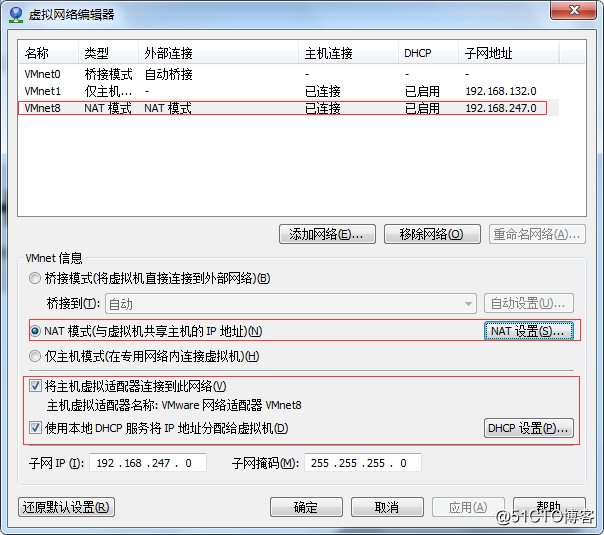
Task: Click the 子网掩码 input field
Action: coord(363,463)
